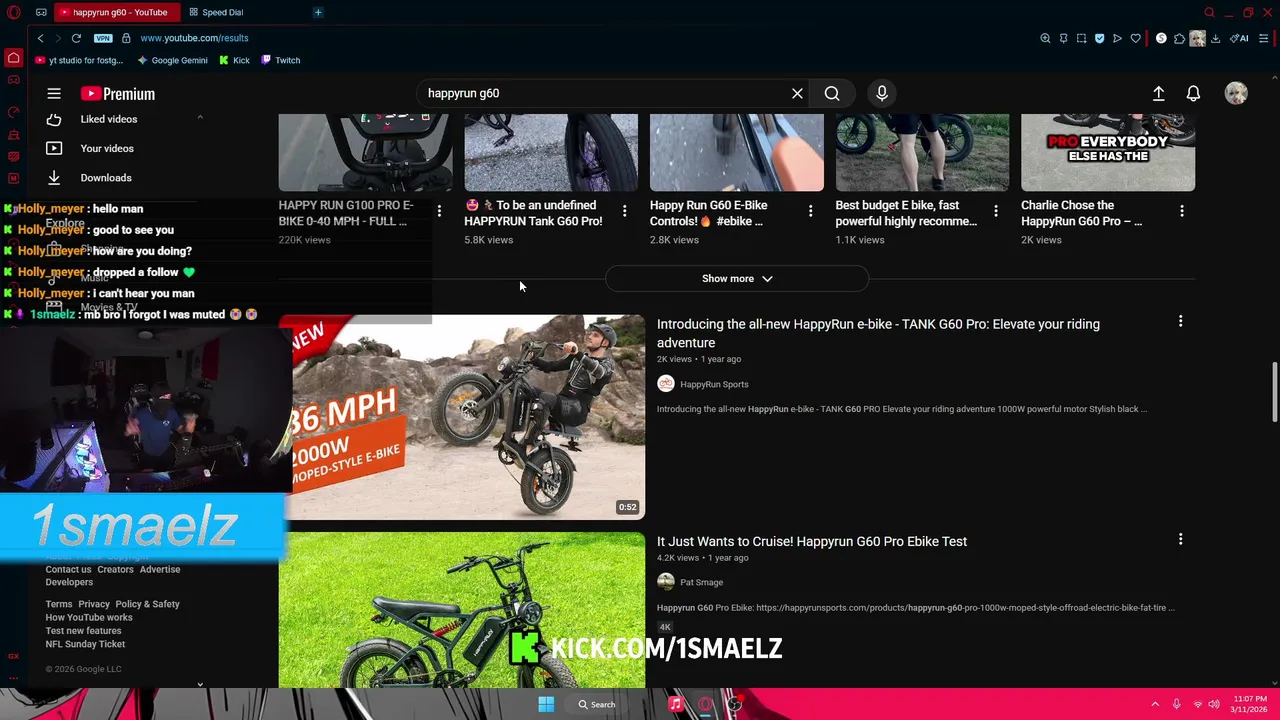The height and width of the screenshot is (720, 1280).
Task: Click the taskbar Search box
Action: coord(597,704)
